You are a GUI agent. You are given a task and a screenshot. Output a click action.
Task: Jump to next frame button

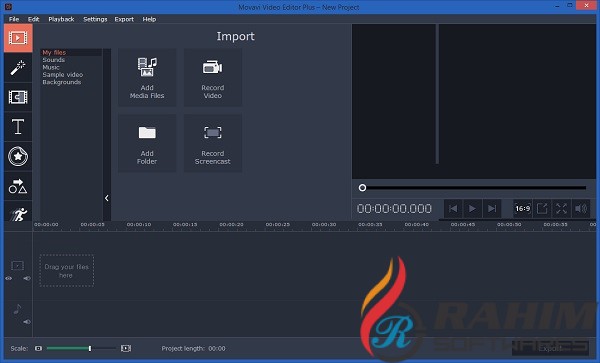point(492,208)
